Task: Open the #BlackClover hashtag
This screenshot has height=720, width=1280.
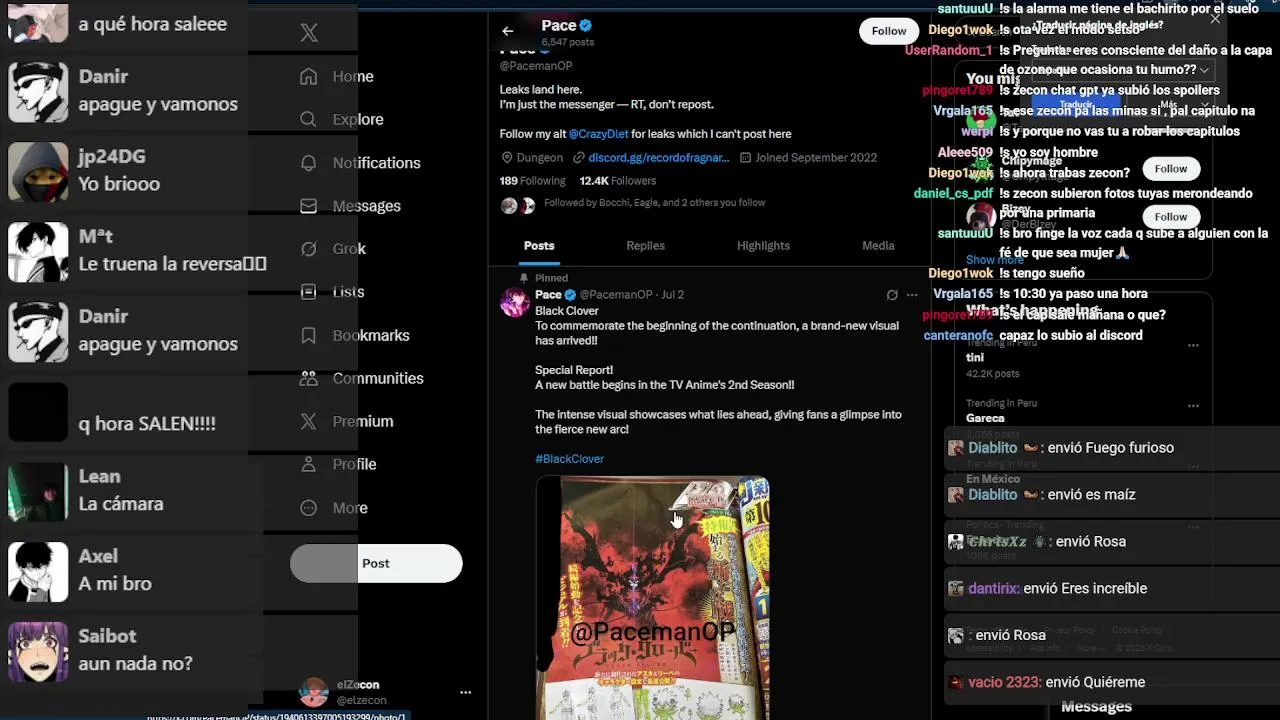Action: point(569,459)
